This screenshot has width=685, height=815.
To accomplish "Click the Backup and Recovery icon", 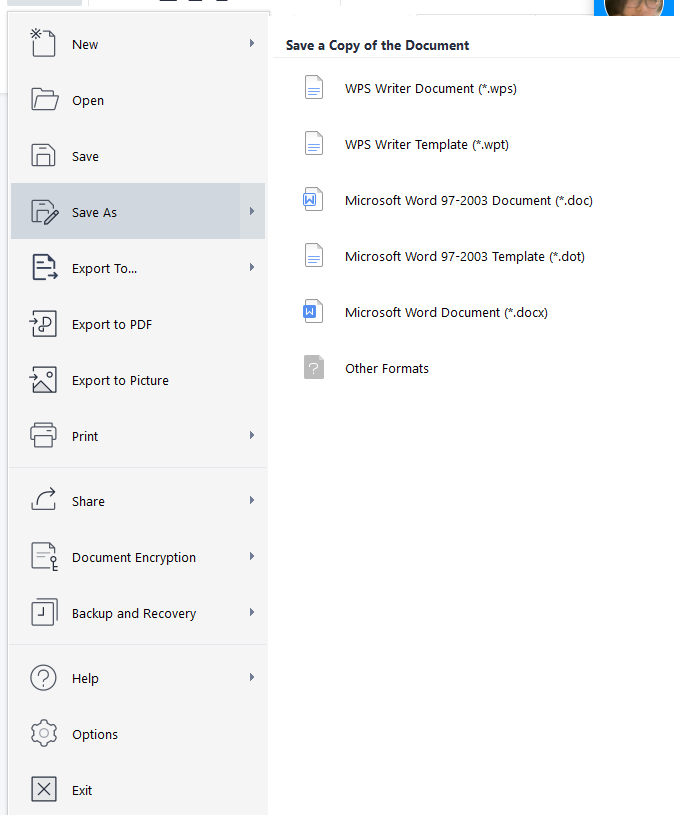I will click(x=44, y=613).
